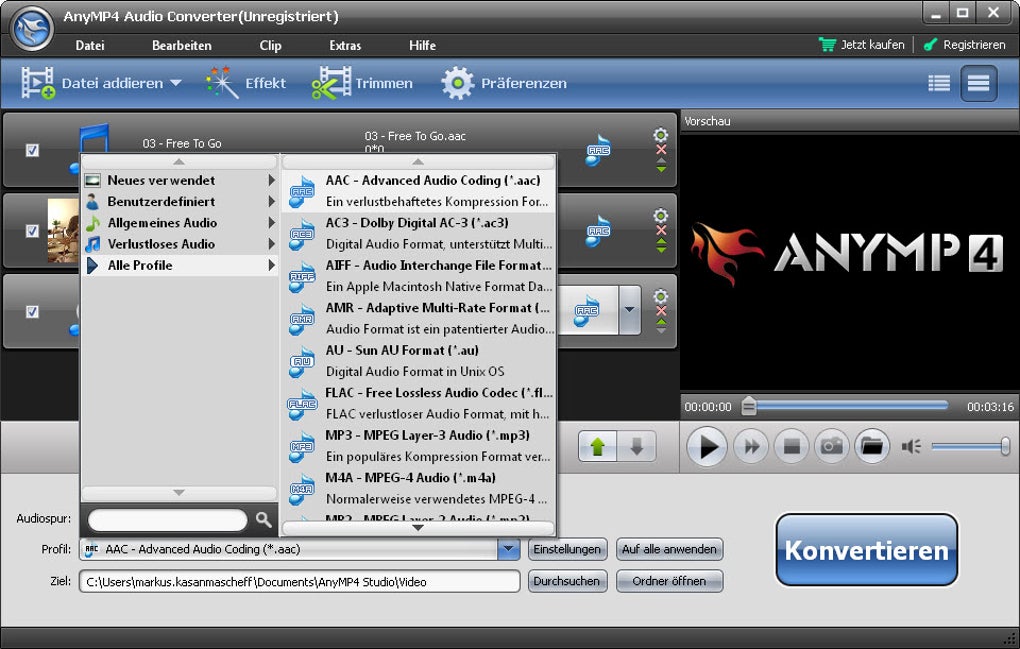
Task: Click the fast forward button
Action: click(751, 446)
